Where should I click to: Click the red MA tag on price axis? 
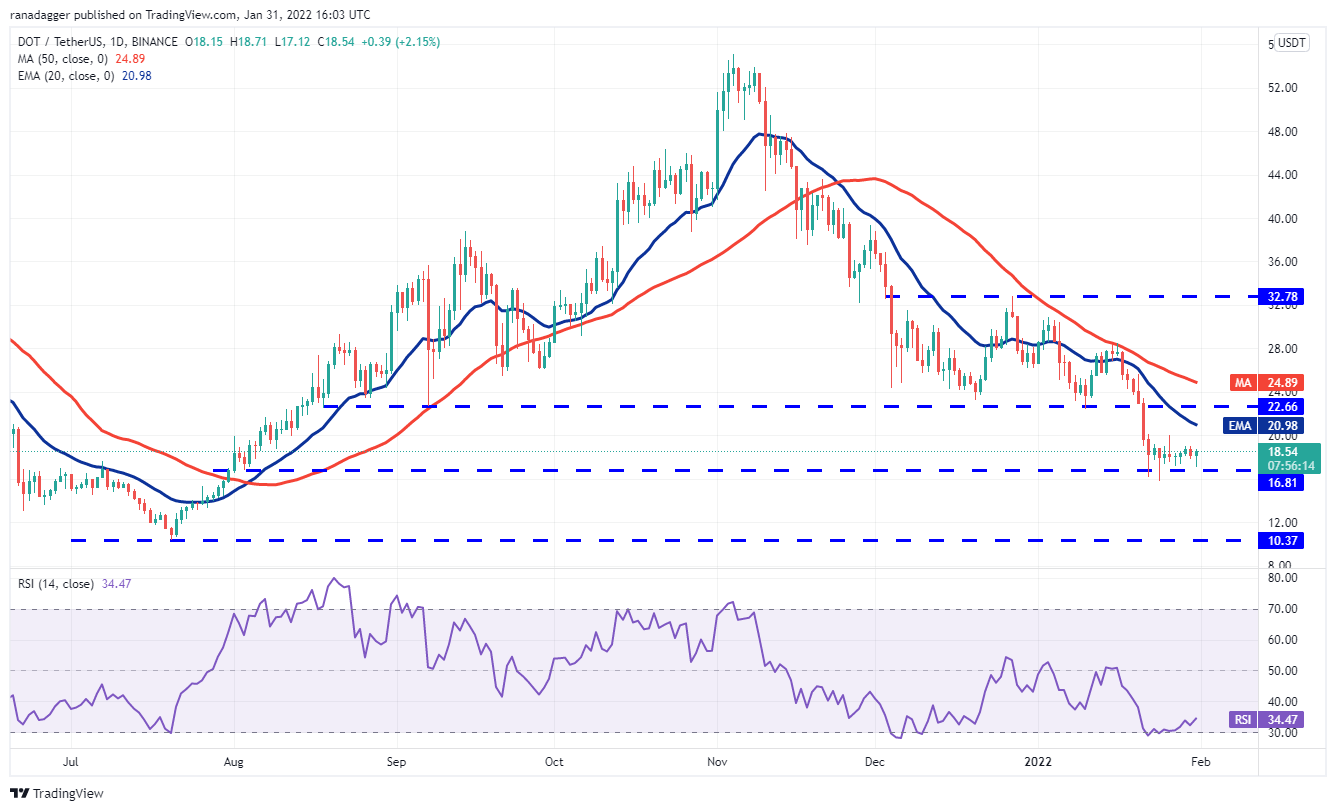(x=1241, y=382)
